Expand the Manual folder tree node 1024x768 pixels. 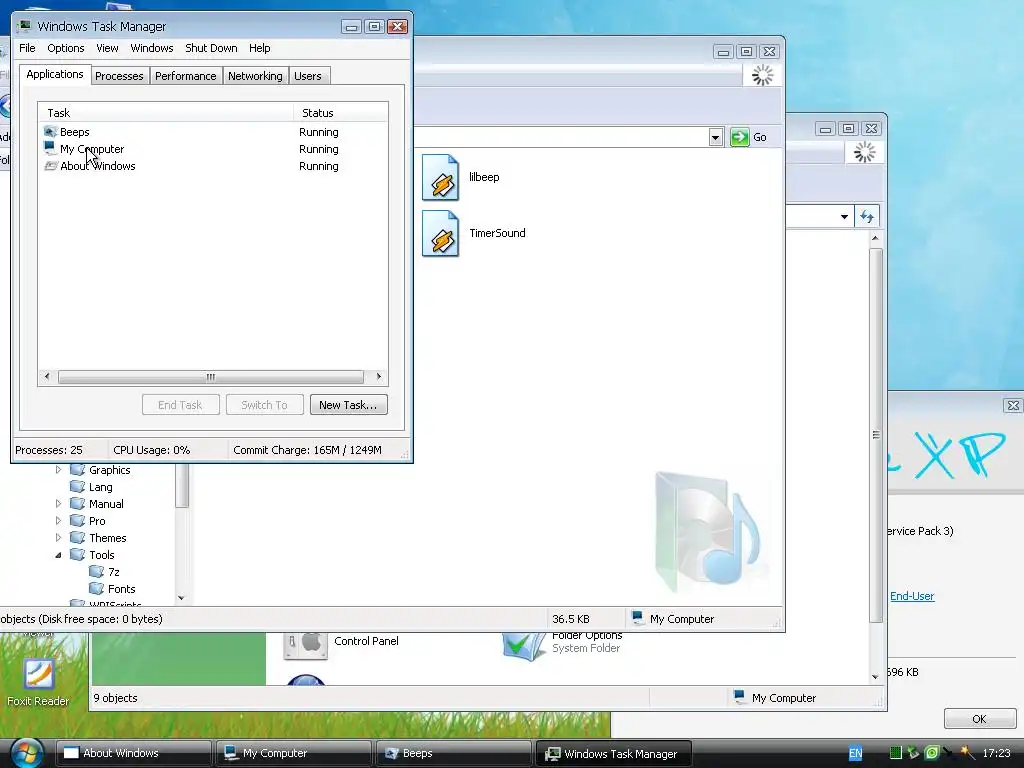[58, 504]
